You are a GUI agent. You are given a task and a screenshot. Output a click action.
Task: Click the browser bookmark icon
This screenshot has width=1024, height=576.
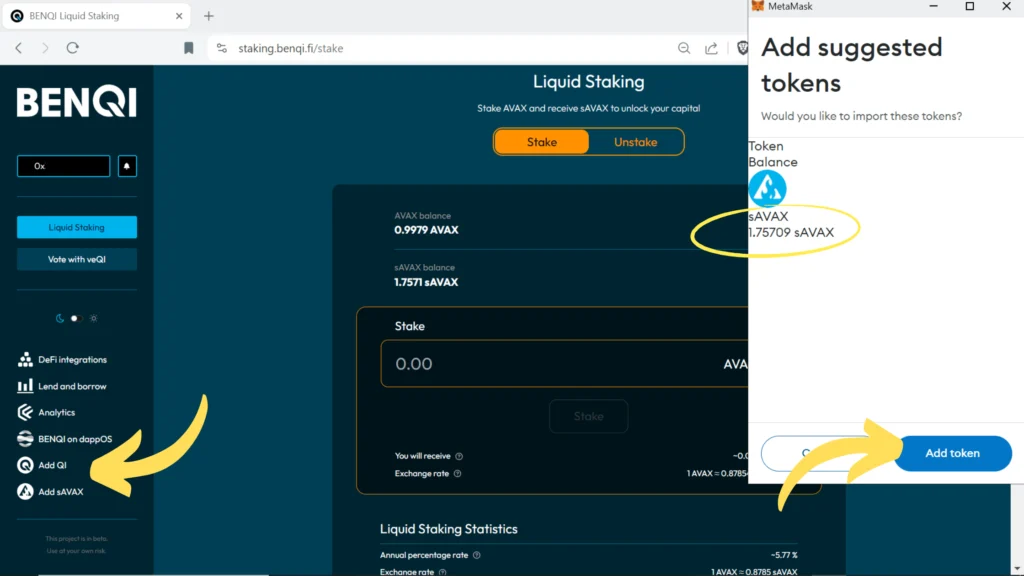tap(189, 48)
